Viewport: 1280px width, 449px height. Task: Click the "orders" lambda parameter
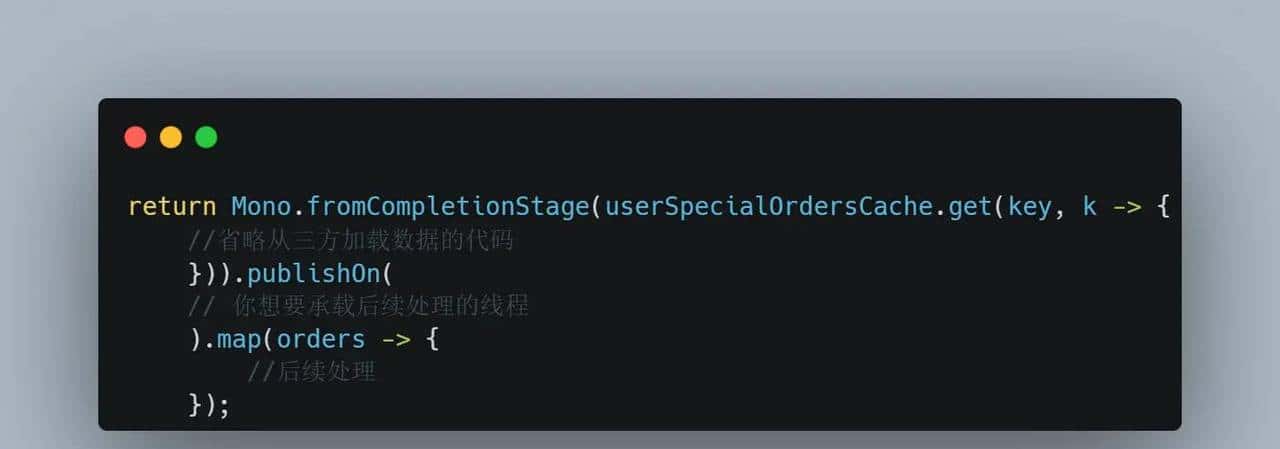pos(321,339)
